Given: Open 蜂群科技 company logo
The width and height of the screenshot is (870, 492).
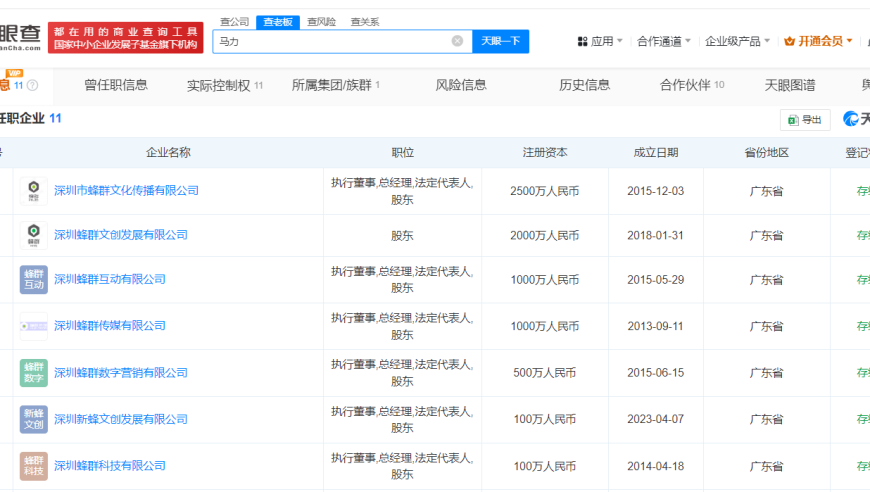Looking at the screenshot, I should (34, 466).
